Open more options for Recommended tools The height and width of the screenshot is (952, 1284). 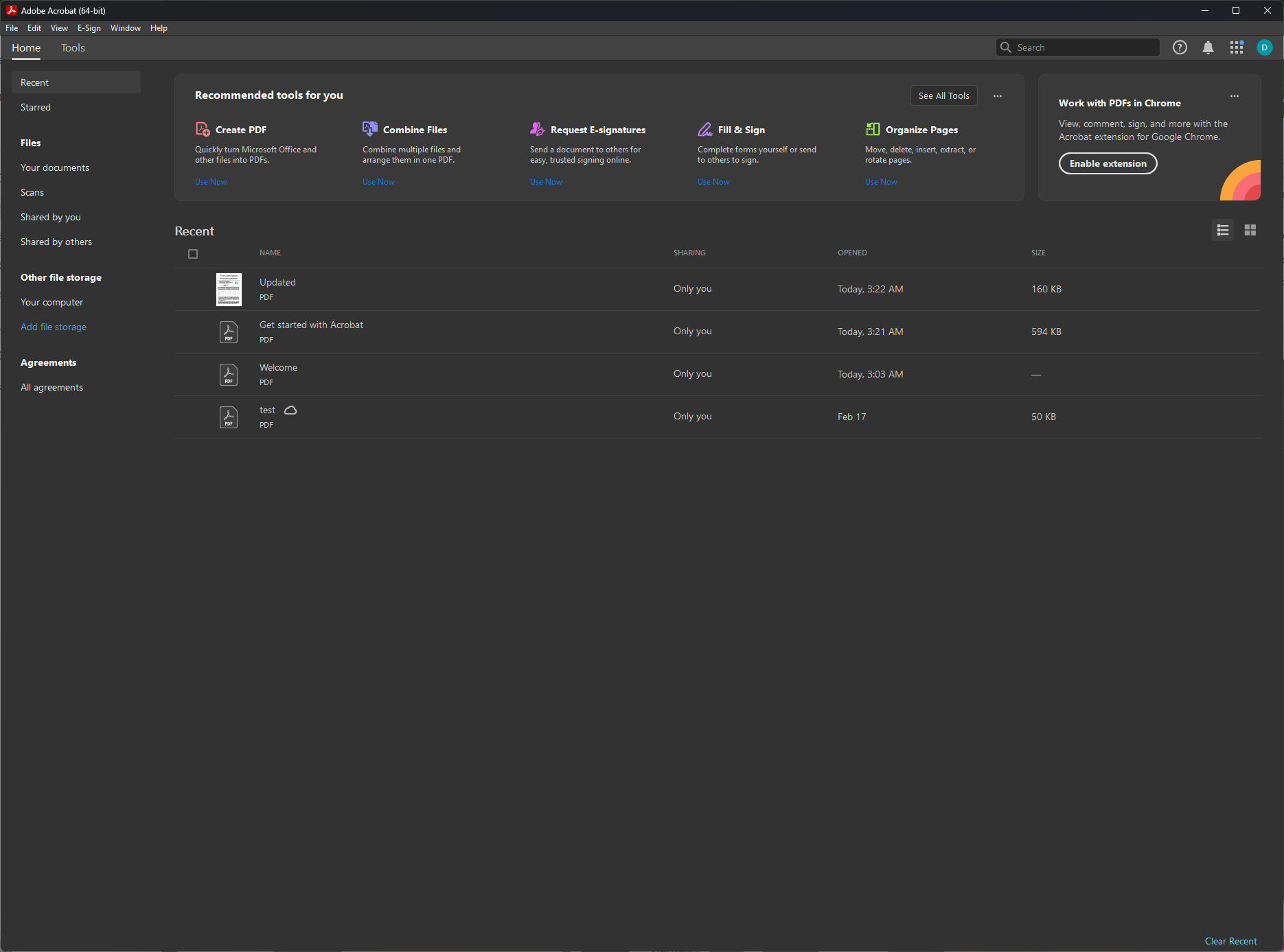[998, 96]
